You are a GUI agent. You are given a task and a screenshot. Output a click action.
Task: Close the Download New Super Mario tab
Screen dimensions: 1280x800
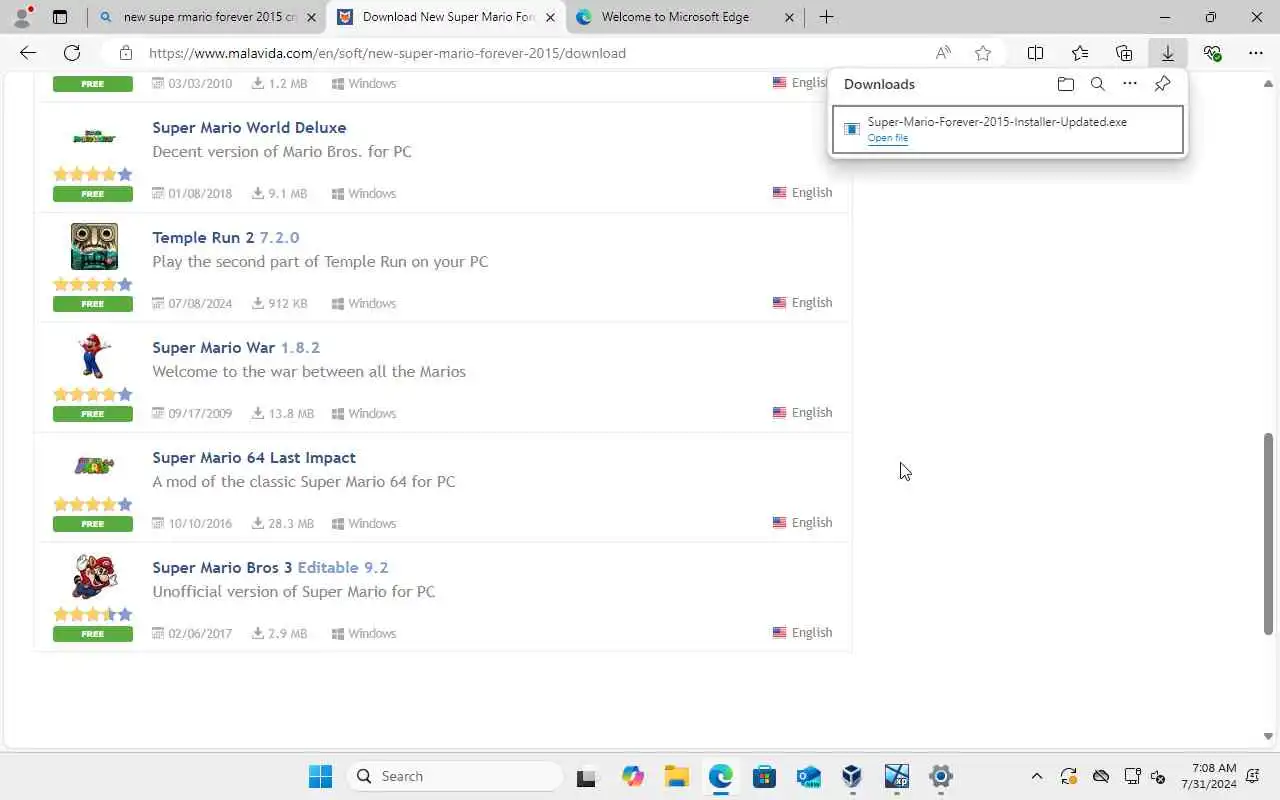click(x=550, y=17)
